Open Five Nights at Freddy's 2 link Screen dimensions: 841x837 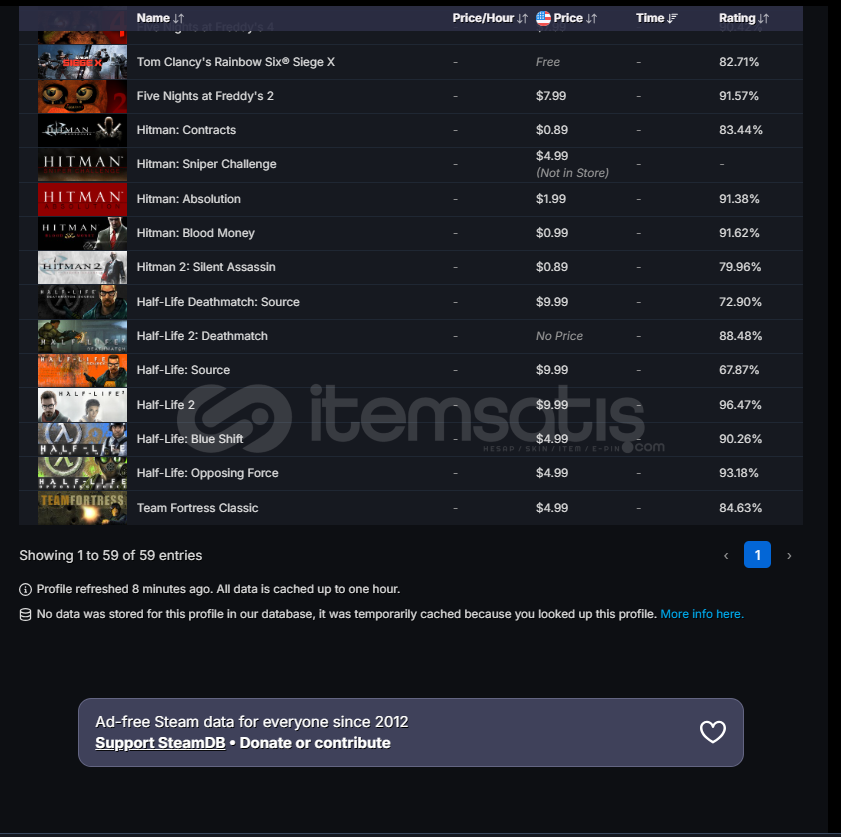(x=205, y=96)
